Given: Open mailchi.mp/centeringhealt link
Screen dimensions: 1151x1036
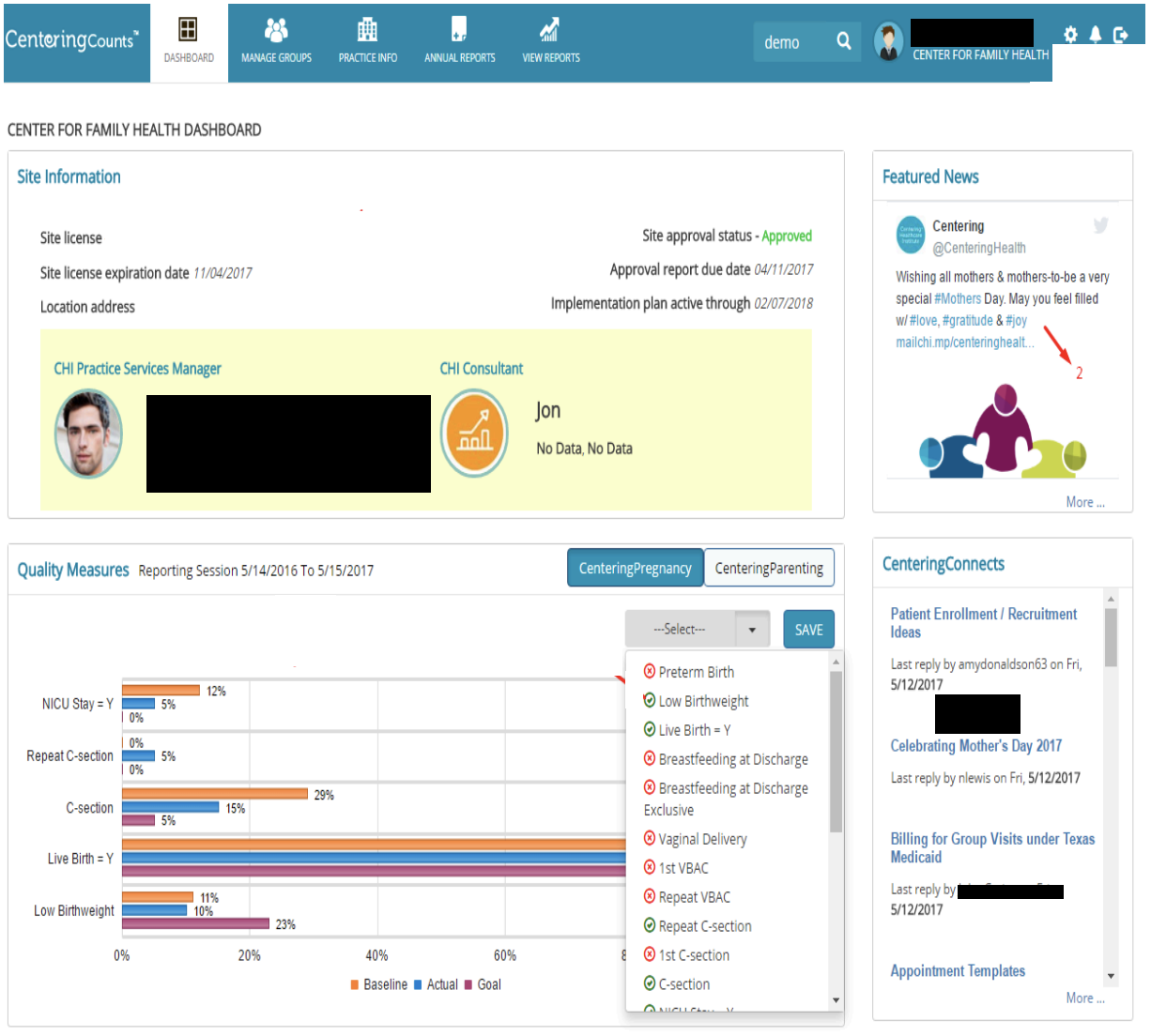Looking at the screenshot, I should [x=965, y=343].
